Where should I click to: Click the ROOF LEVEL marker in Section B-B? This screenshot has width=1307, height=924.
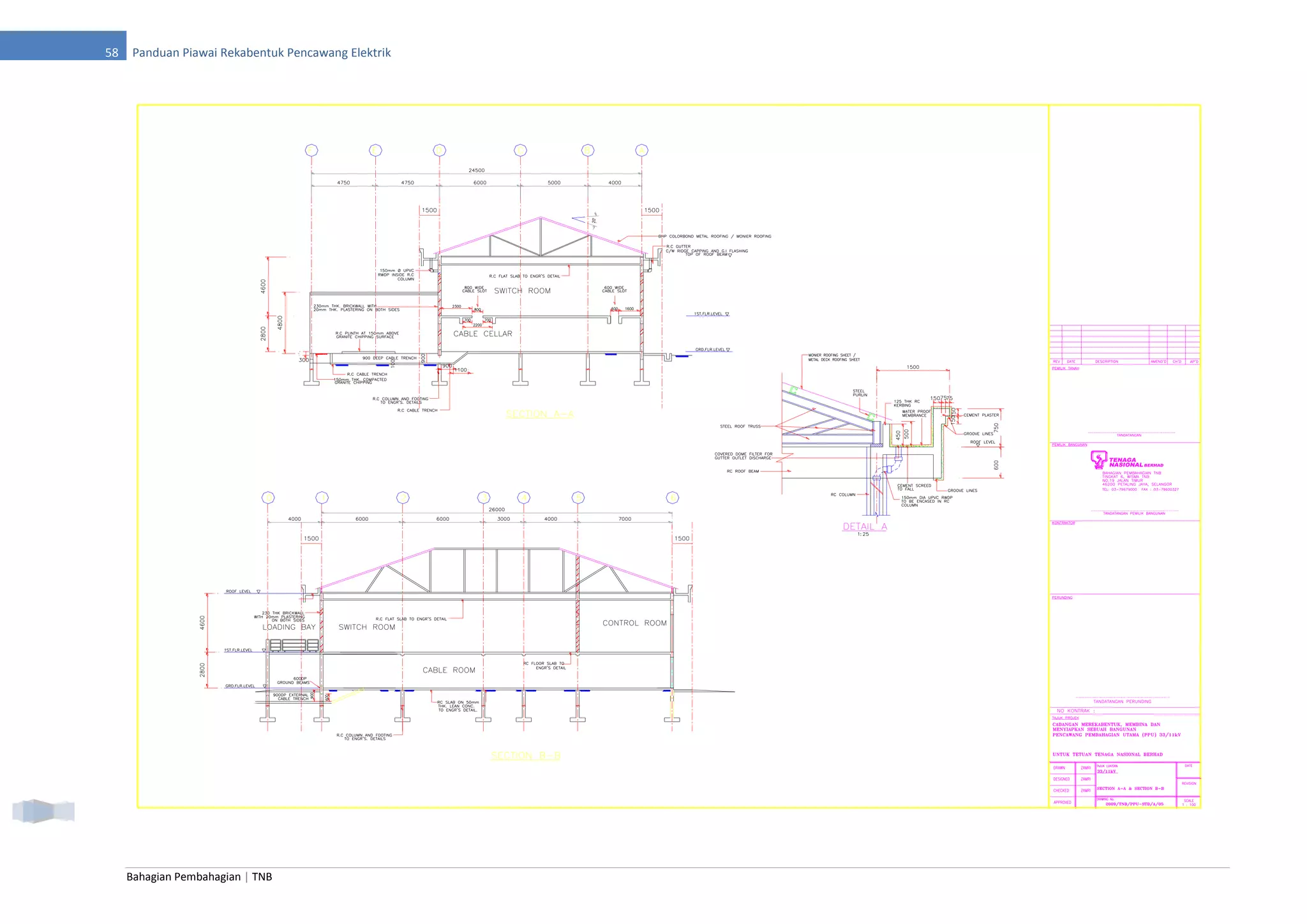click(x=243, y=592)
